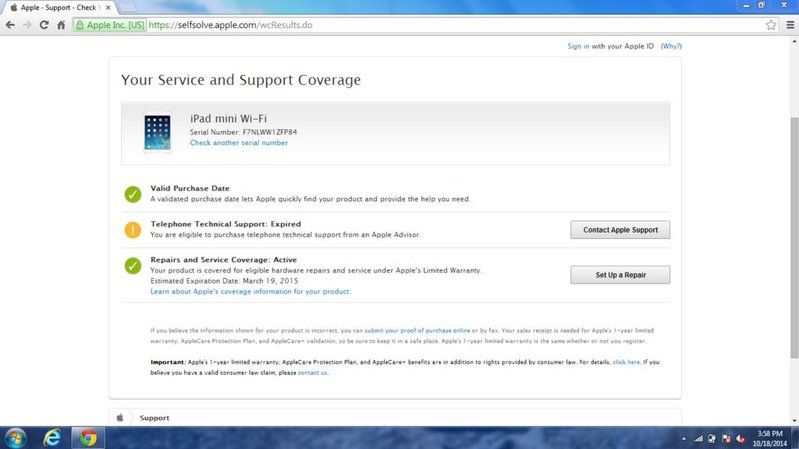
Task: Click the Serial Number F7NLWW1ZFP84 text
Action: tap(244, 132)
